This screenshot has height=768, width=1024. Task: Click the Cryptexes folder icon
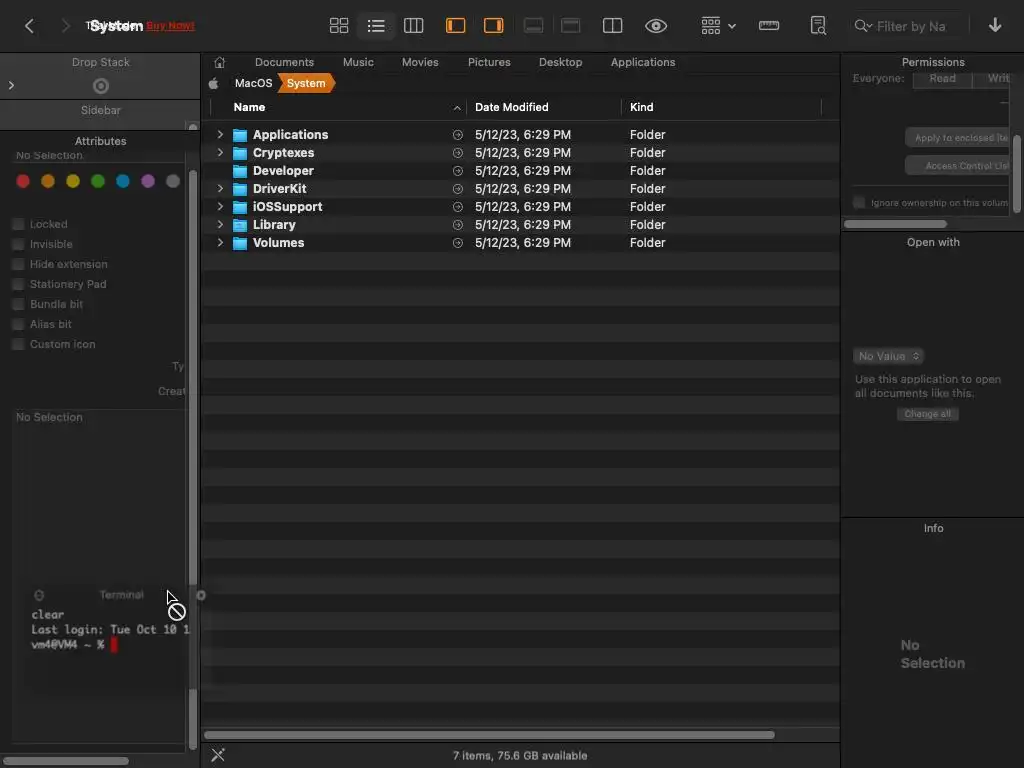[x=240, y=153]
